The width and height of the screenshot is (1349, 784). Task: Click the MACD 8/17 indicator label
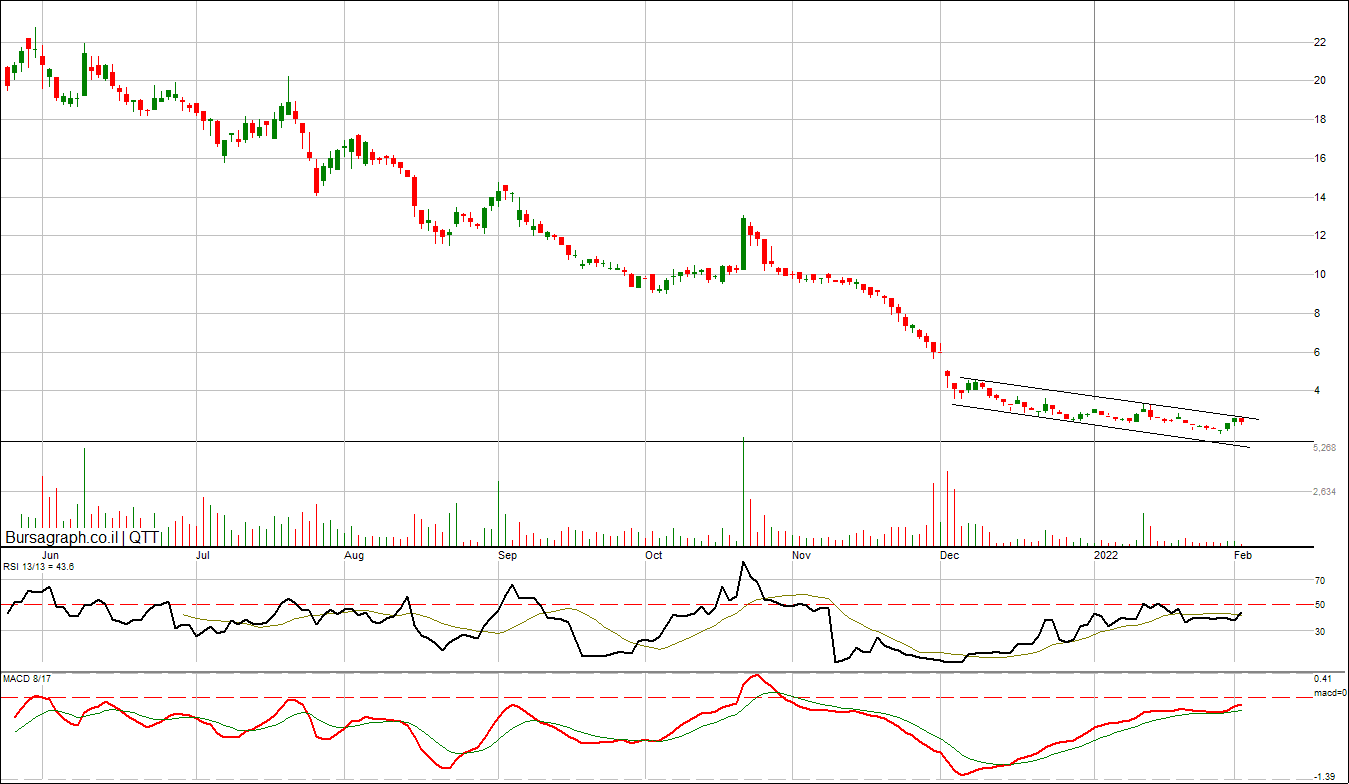pos(27,679)
